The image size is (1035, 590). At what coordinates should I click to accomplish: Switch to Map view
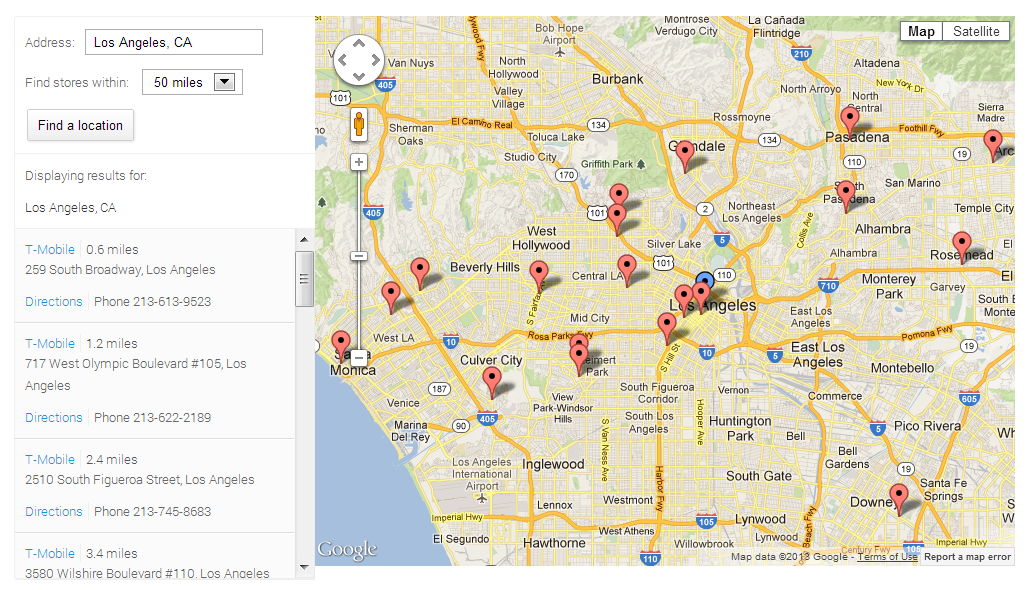pyautogui.click(x=920, y=31)
